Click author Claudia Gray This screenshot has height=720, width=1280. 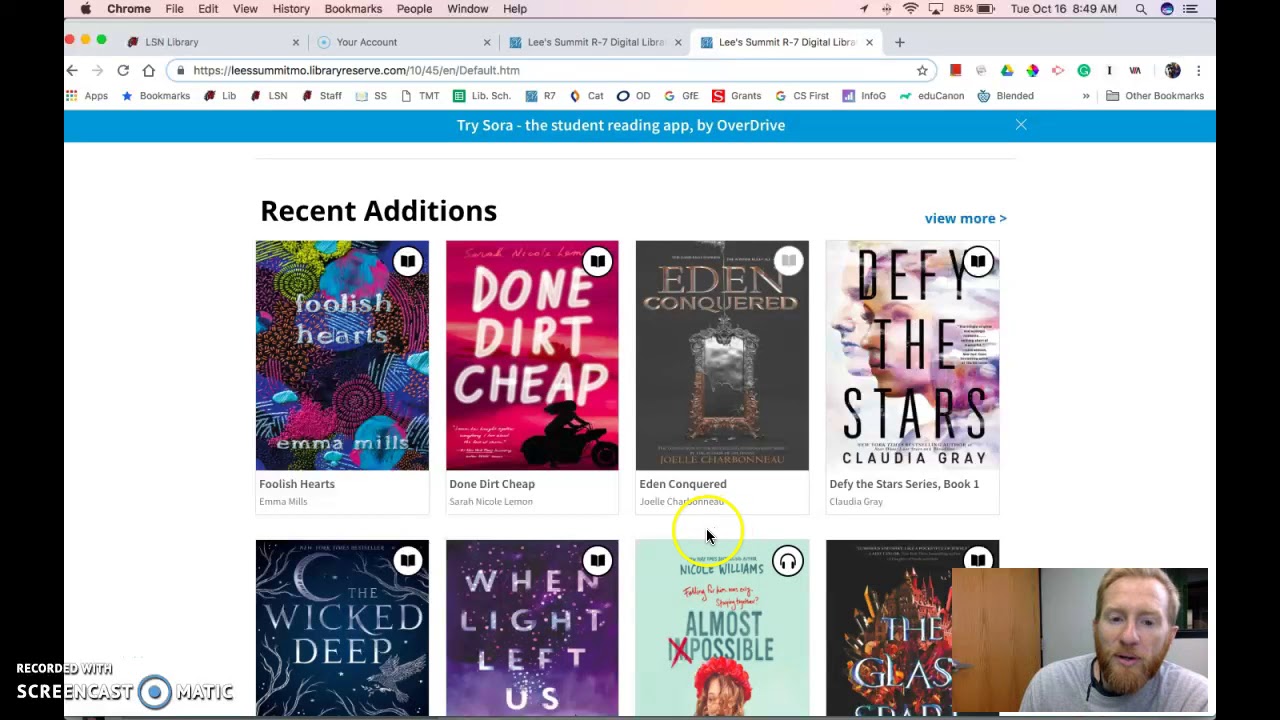(856, 502)
